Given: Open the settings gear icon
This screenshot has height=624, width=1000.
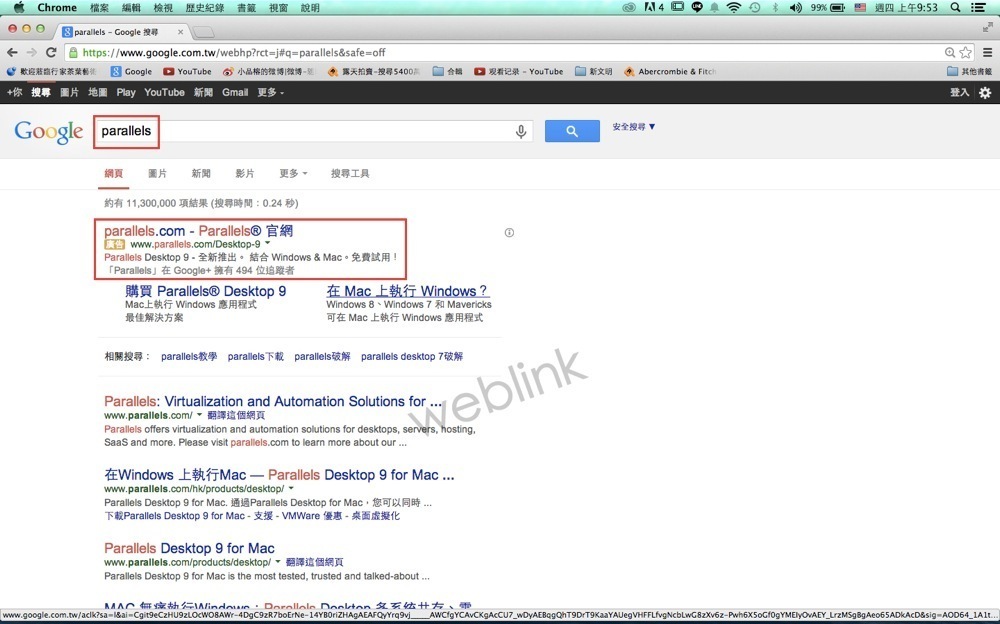Looking at the screenshot, I should [x=985, y=93].
